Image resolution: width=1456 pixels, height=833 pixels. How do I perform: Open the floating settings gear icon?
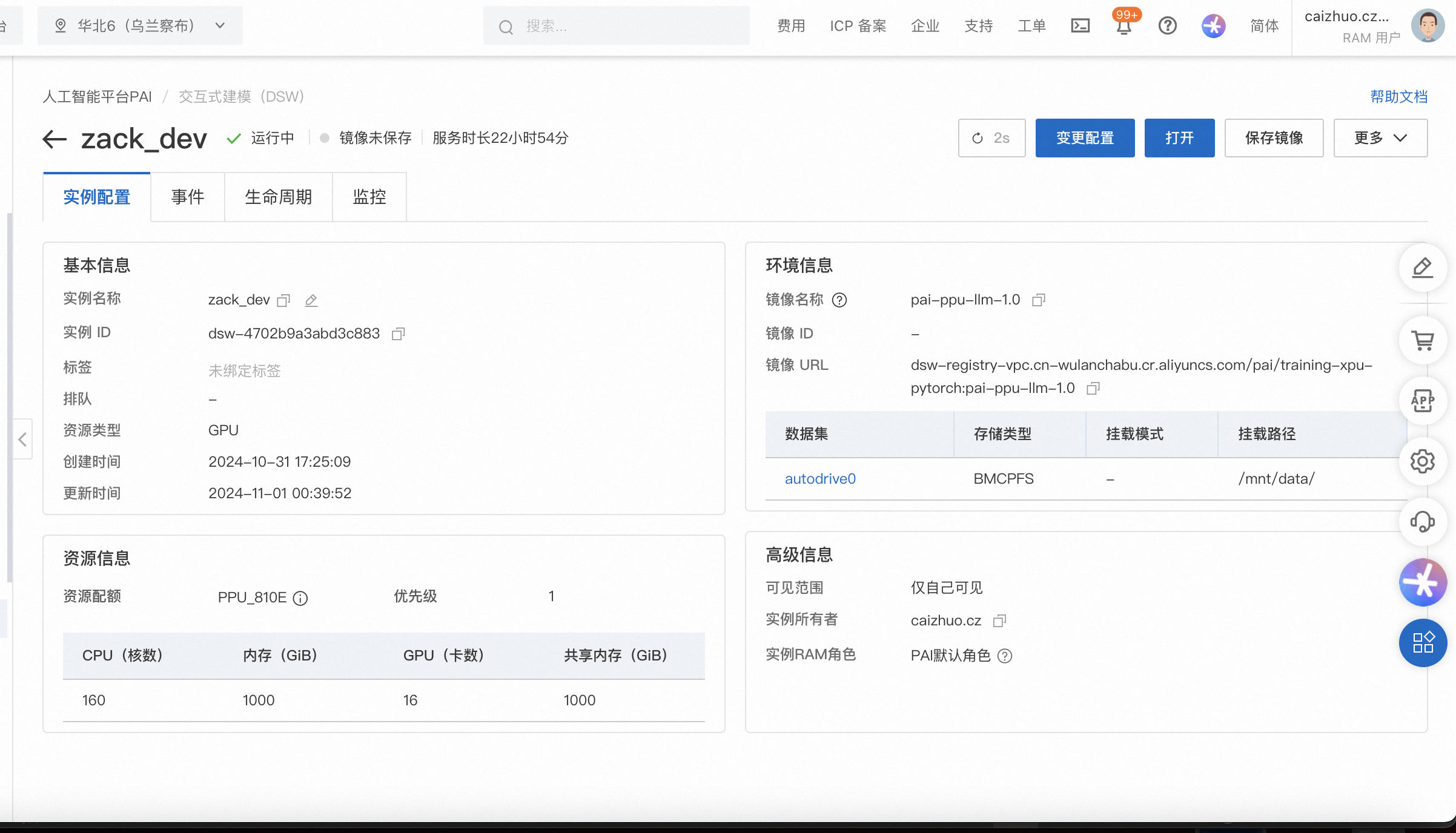click(1423, 461)
